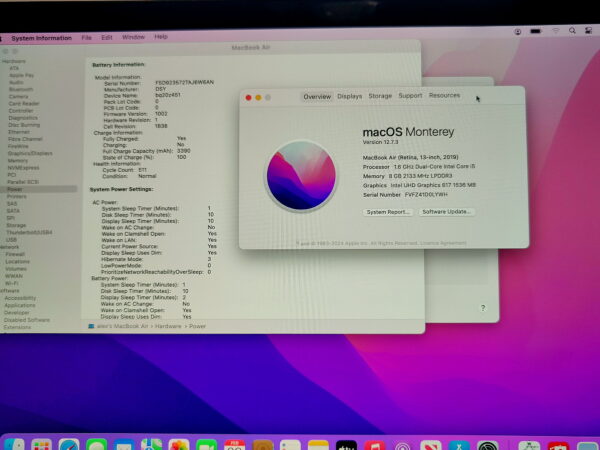The width and height of the screenshot is (600, 450).
Task: Select Wi-Fi under Network
Action: (x=11, y=283)
